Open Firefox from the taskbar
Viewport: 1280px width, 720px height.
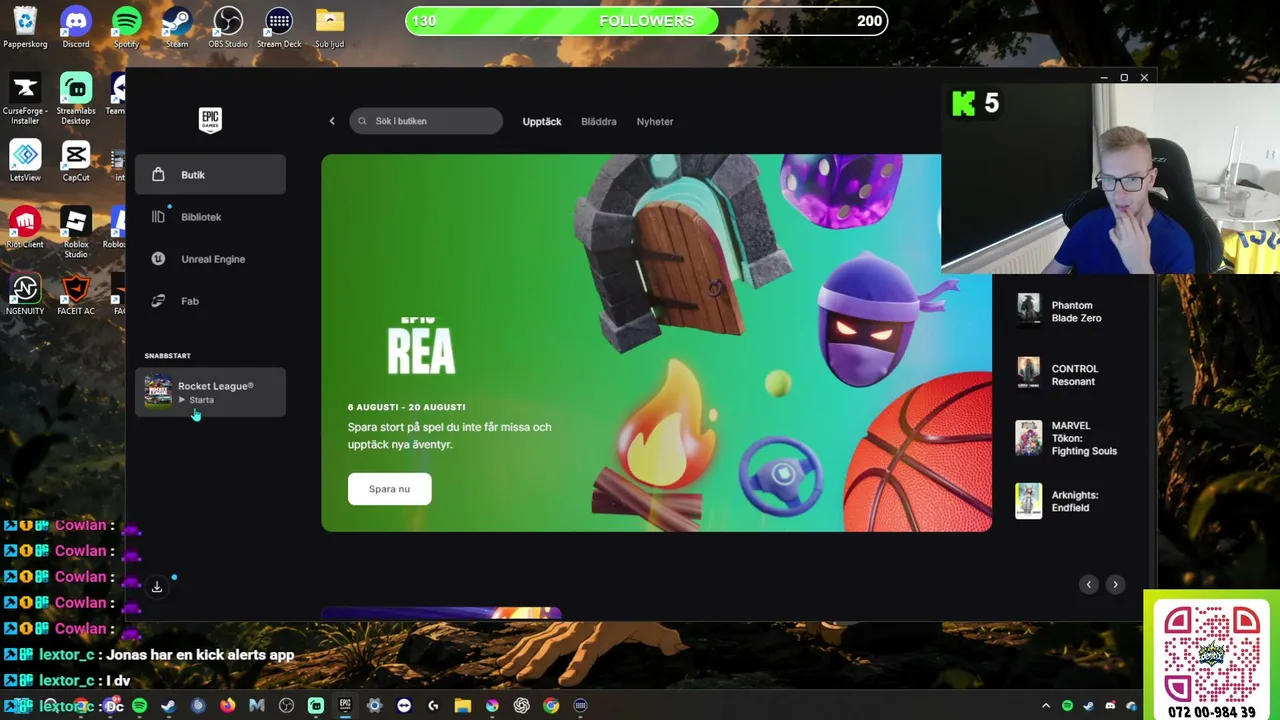pos(227,706)
